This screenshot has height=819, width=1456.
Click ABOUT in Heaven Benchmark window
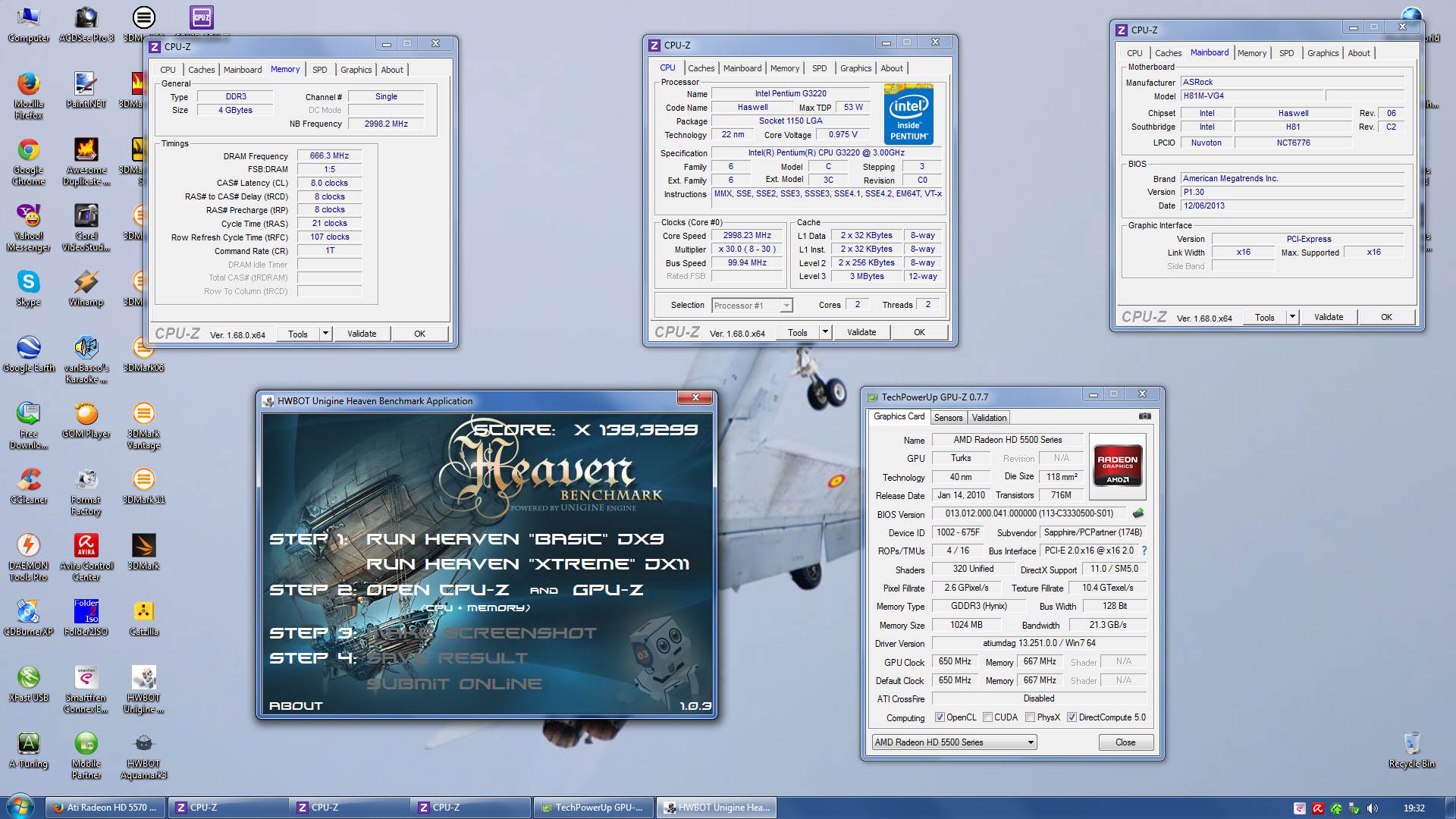[x=296, y=706]
